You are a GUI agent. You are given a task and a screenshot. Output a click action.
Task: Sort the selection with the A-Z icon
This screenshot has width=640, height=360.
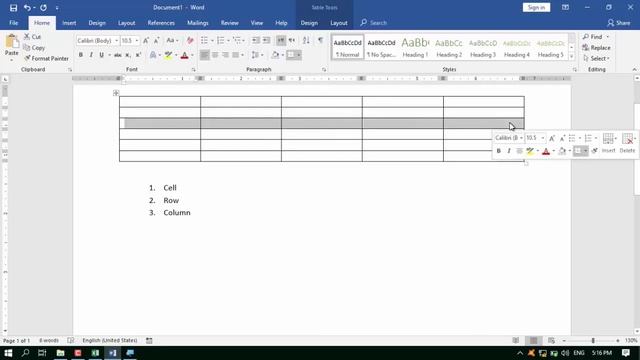coord(306,40)
